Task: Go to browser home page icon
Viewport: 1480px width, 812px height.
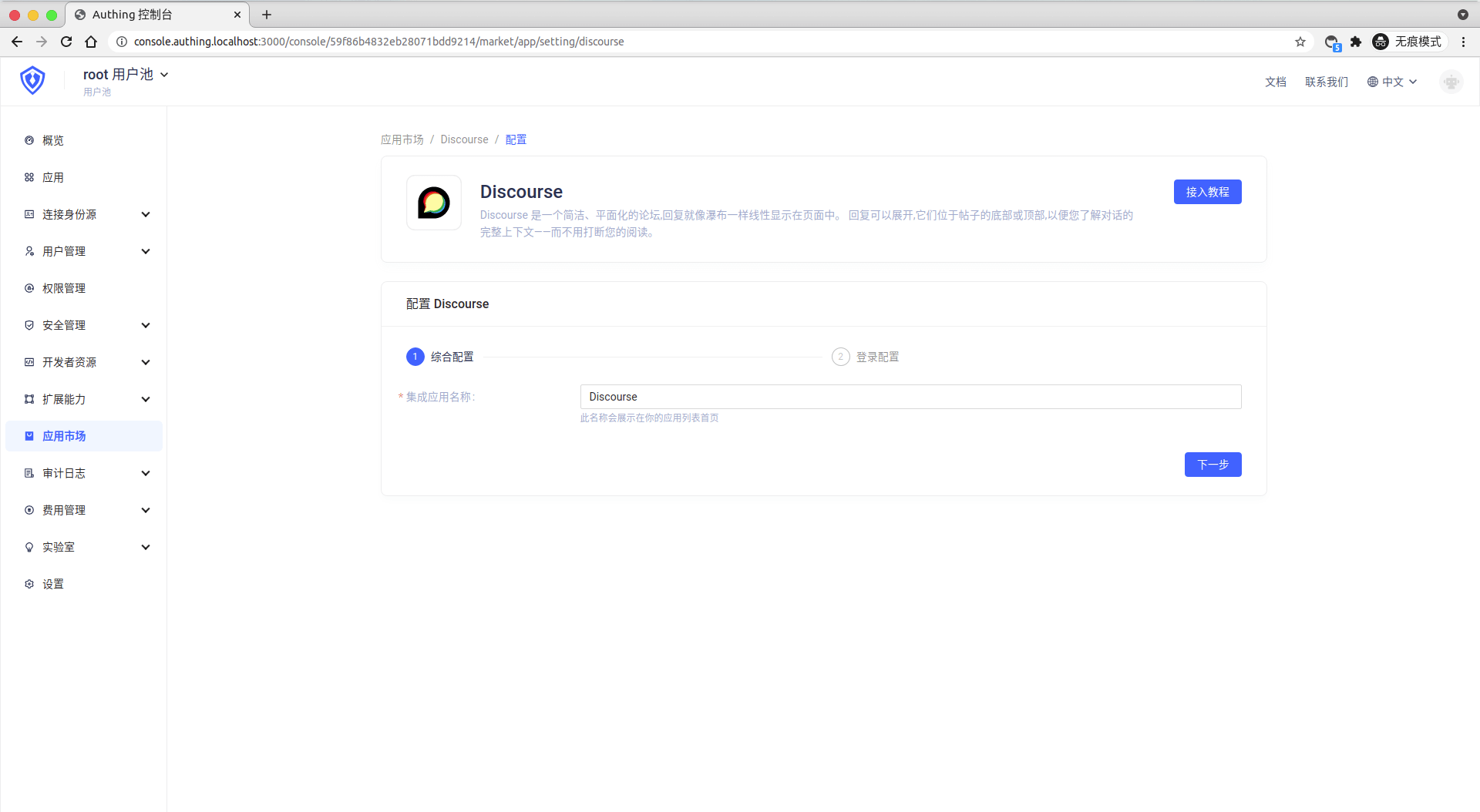Action: 91,42
